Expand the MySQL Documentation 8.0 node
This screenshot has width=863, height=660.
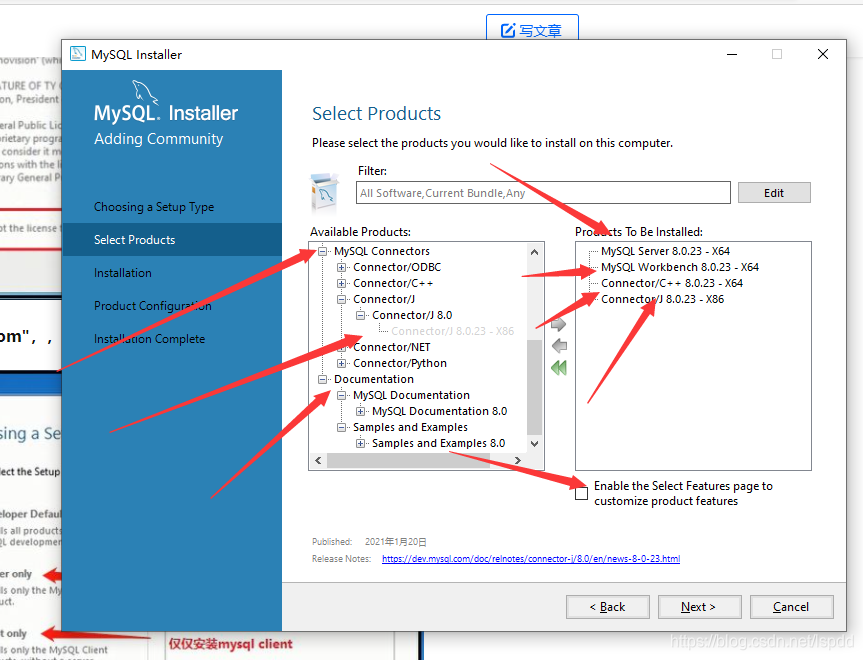click(361, 411)
